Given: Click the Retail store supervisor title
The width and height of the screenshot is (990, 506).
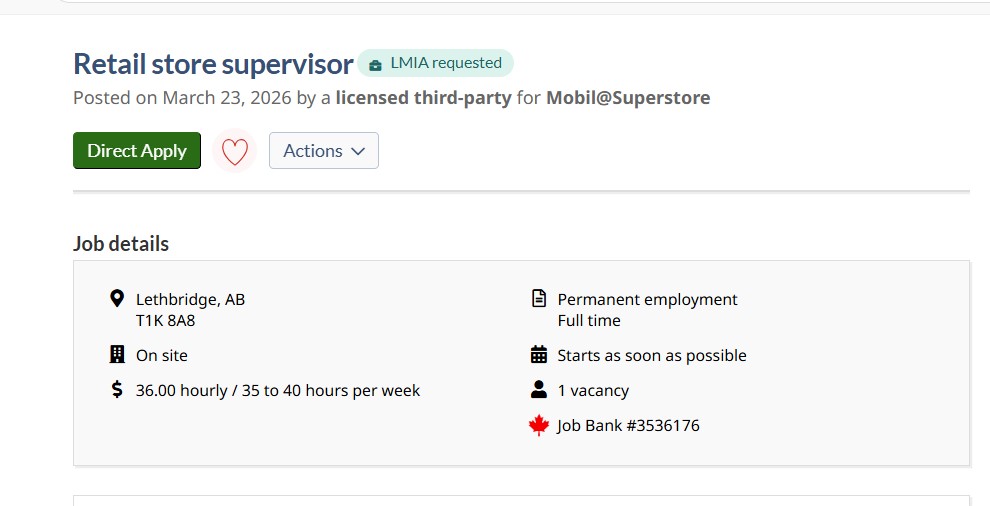Looking at the screenshot, I should pos(213,64).
